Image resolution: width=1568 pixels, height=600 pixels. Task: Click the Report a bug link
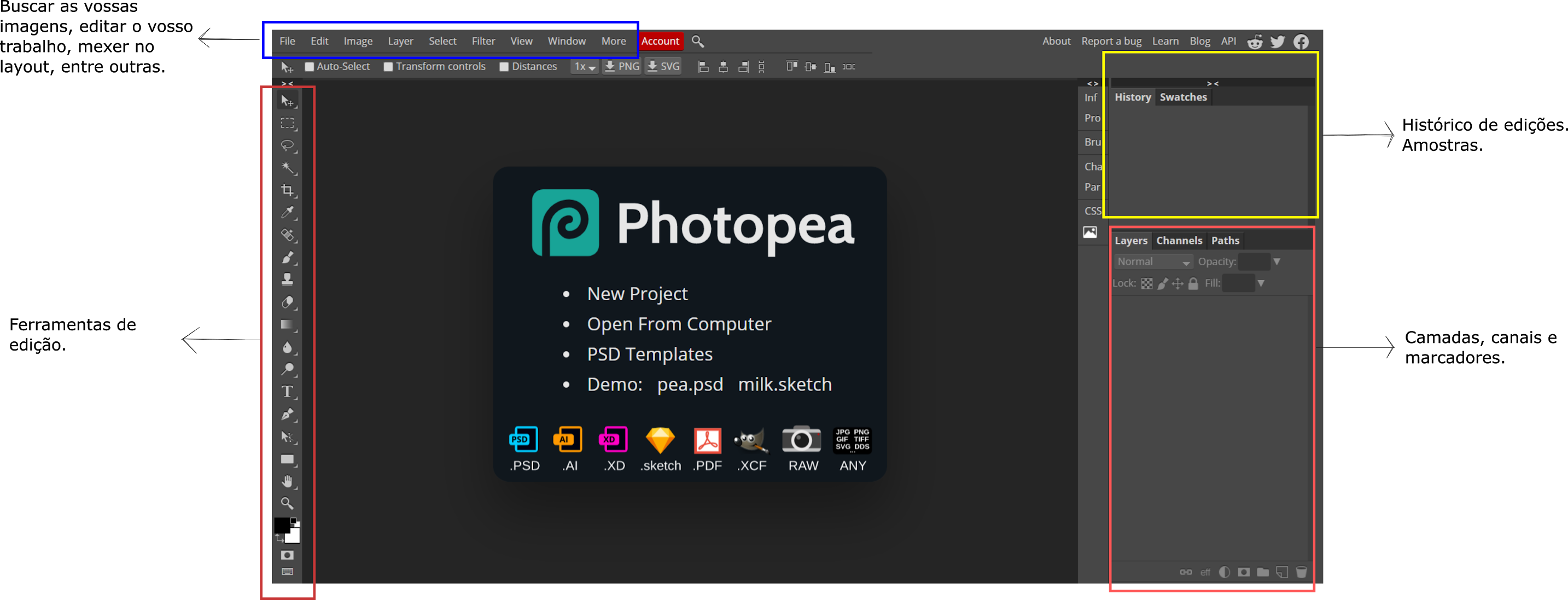tap(1111, 41)
